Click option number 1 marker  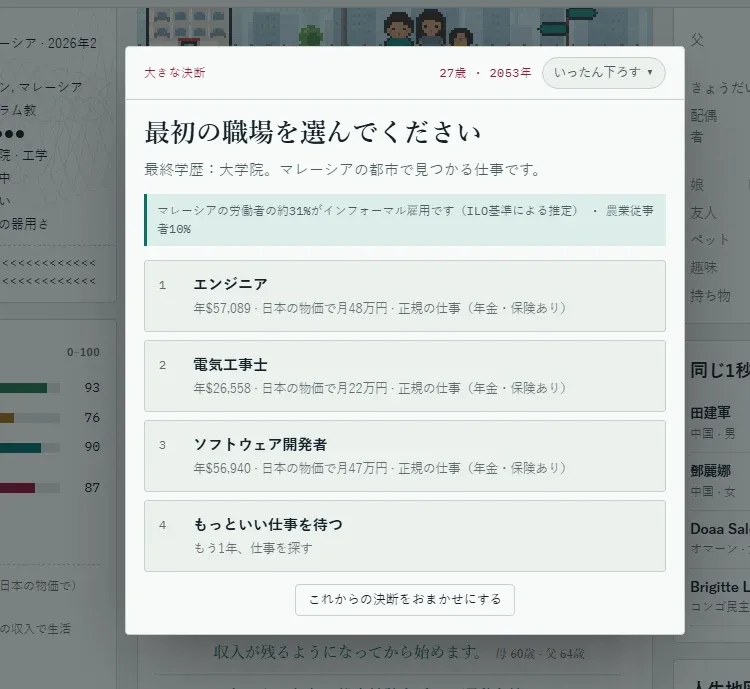163,286
